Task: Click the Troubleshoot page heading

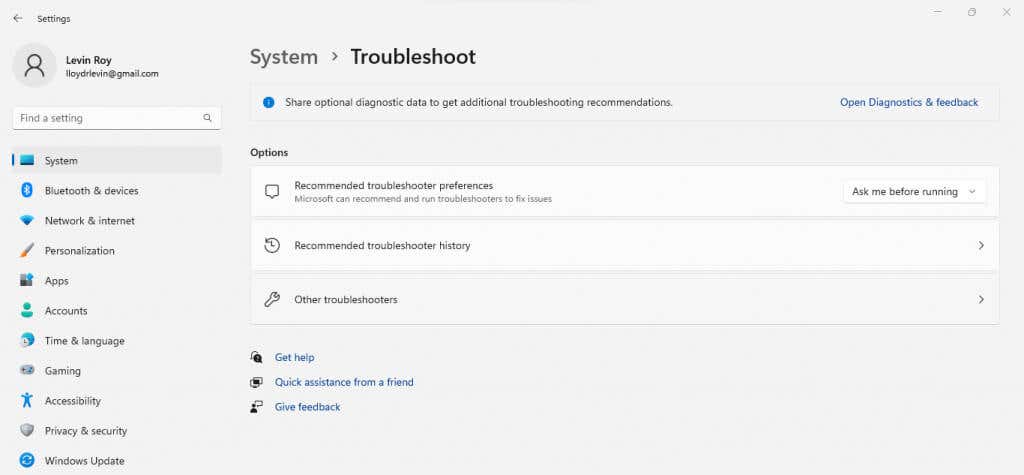Action: (413, 57)
